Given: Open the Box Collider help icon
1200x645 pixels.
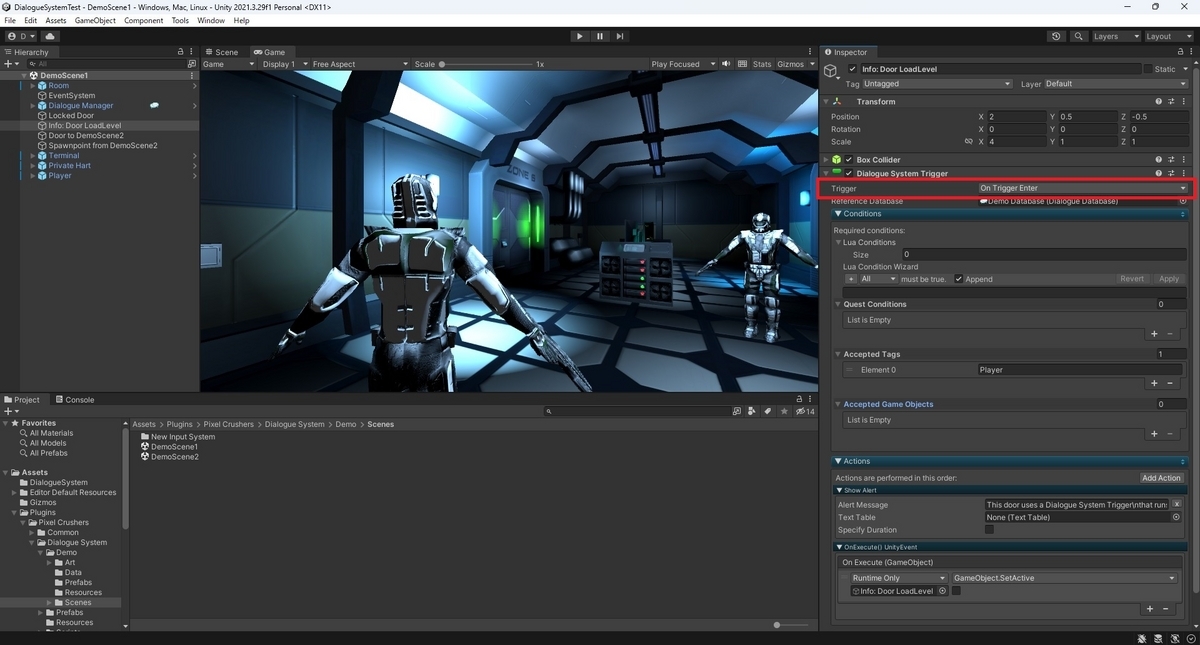Looking at the screenshot, I should (x=1159, y=160).
